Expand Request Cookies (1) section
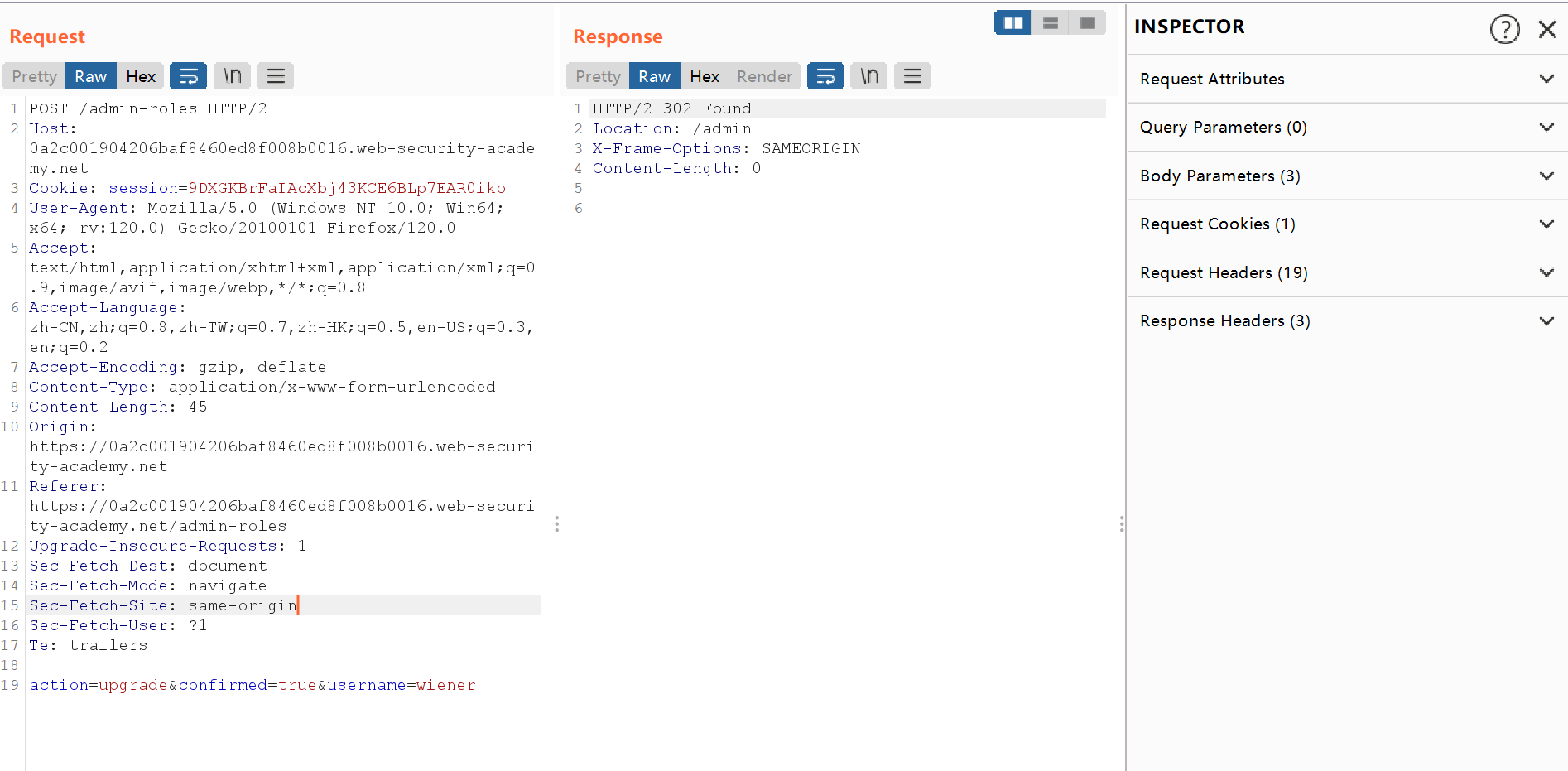 tap(1347, 224)
